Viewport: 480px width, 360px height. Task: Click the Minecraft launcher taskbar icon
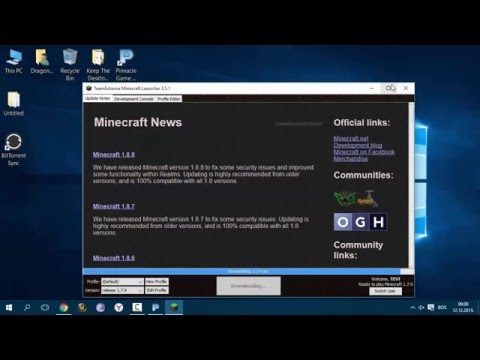point(174,307)
